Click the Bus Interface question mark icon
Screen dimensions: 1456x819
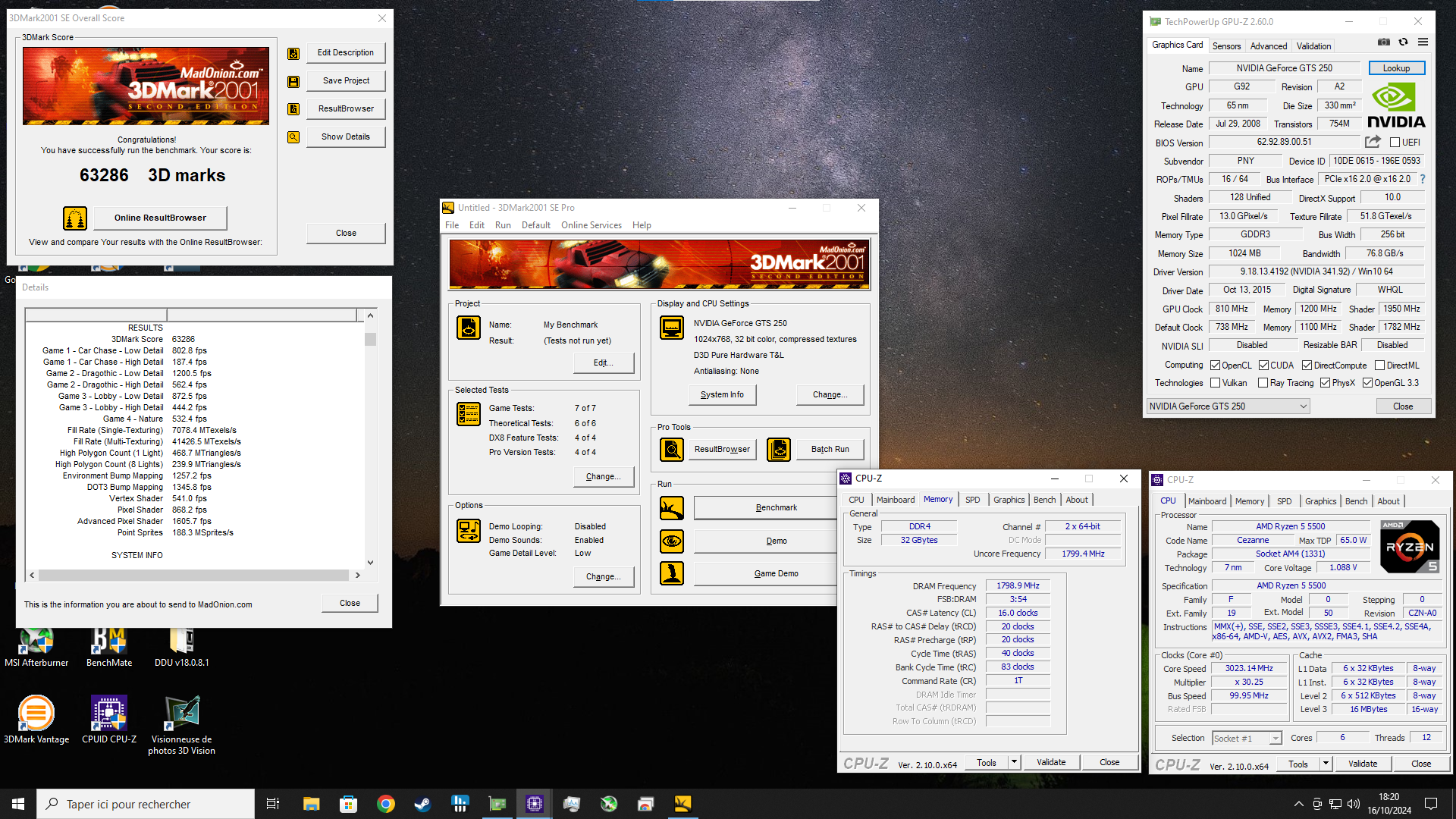pyautogui.click(x=1423, y=180)
